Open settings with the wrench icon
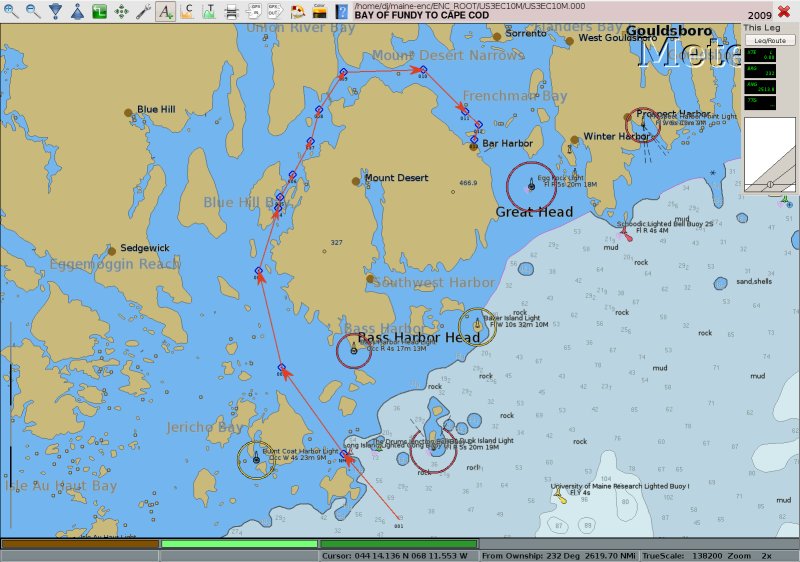Viewport: 800px width, 562px height. point(144,12)
